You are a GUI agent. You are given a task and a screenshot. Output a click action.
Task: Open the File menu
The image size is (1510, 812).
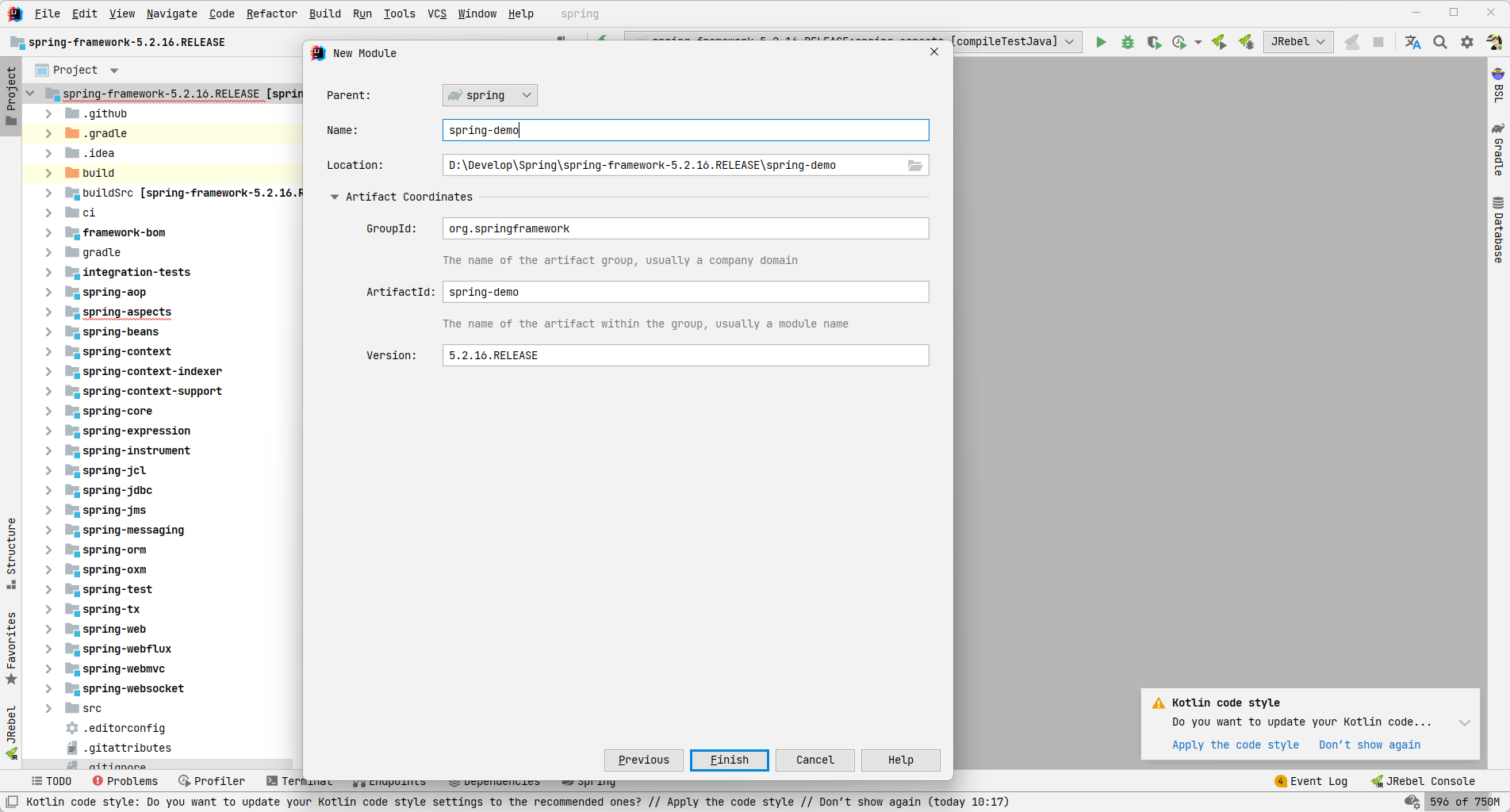(x=48, y=13)
